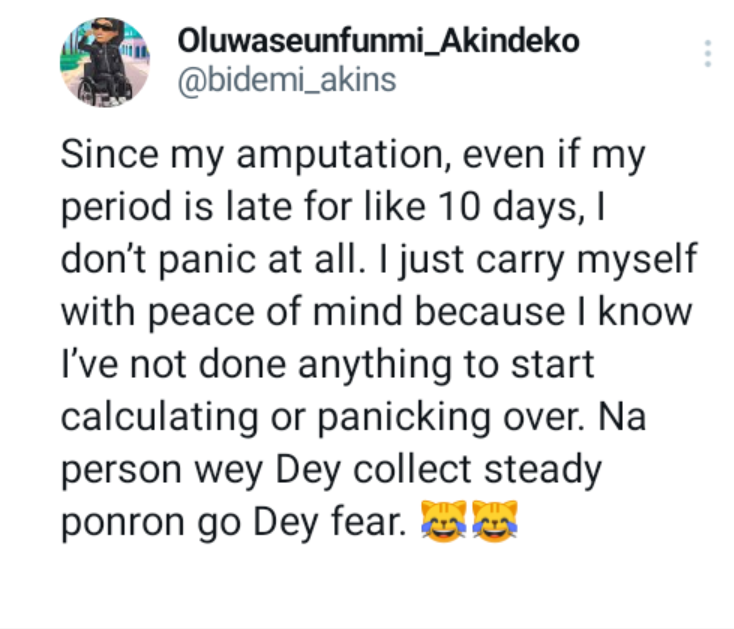Open the three-dot more options menu
Image resolution: width=734 pixels, height=629 pixels.
click(708, 54)
